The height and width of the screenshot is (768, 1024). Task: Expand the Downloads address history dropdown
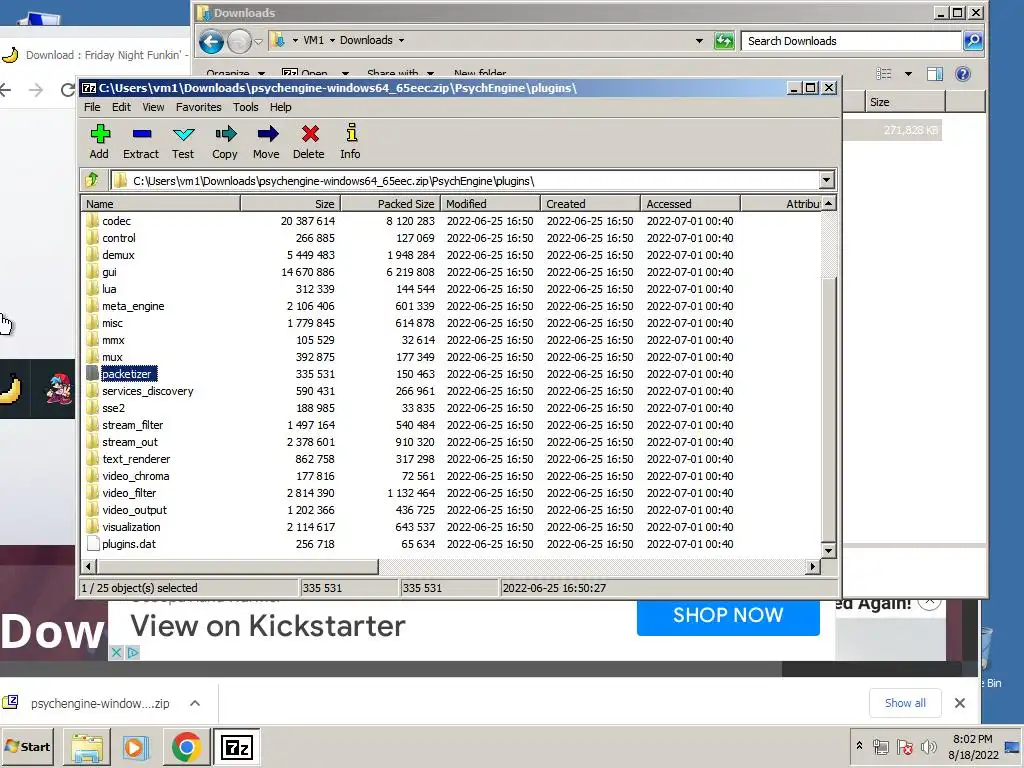pyautogui.click(x=699, y=41)
